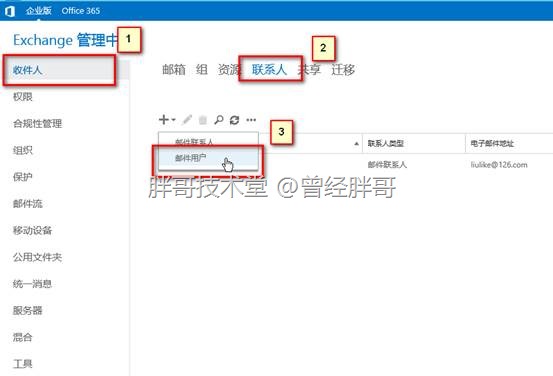553x376 pixels.
Task: Open the add new (+) menu
Action: (164, 120)
